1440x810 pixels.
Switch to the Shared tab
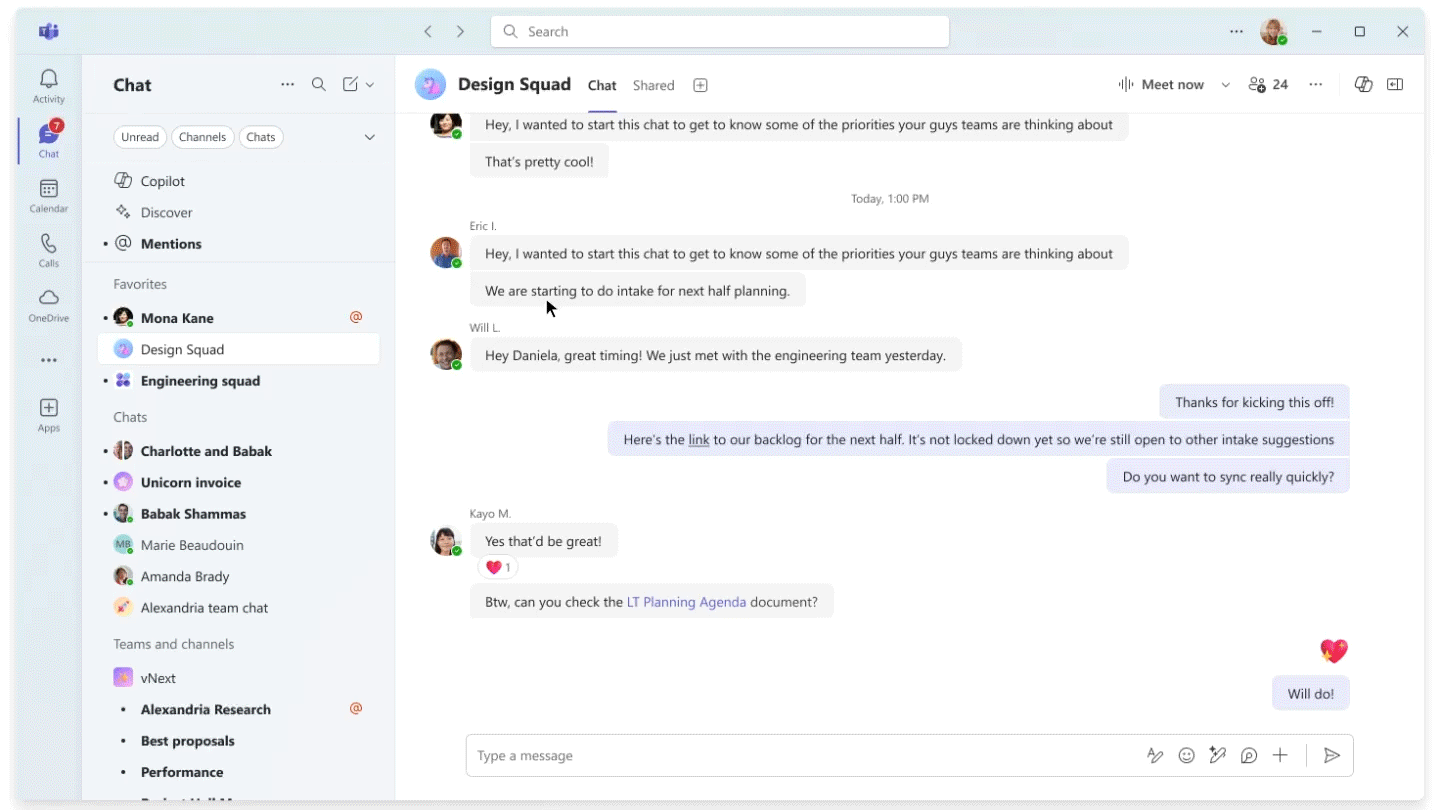(653, 85)
